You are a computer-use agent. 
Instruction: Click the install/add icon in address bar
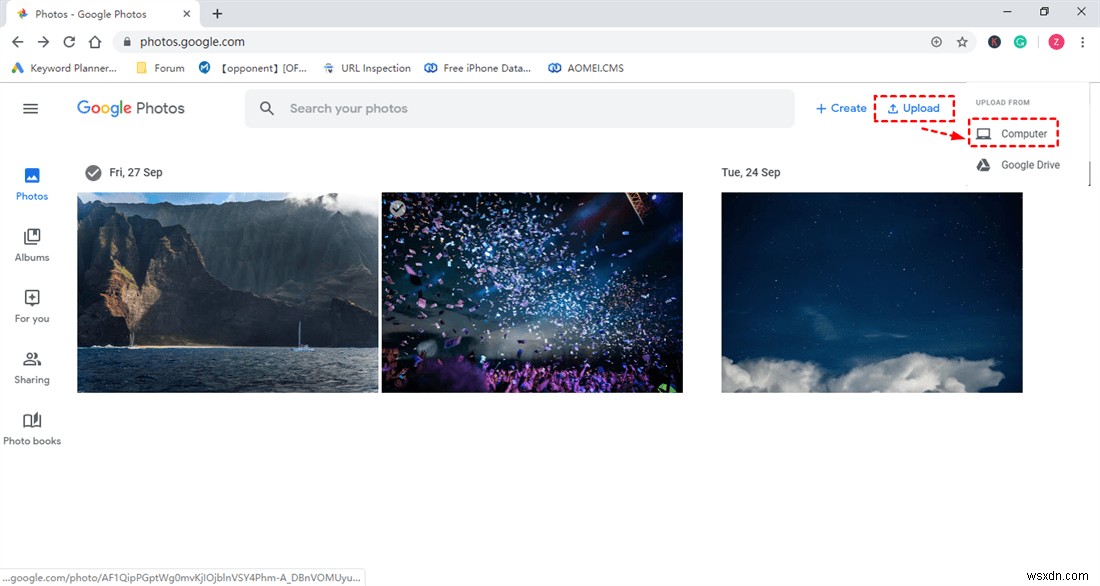[936, 42]
